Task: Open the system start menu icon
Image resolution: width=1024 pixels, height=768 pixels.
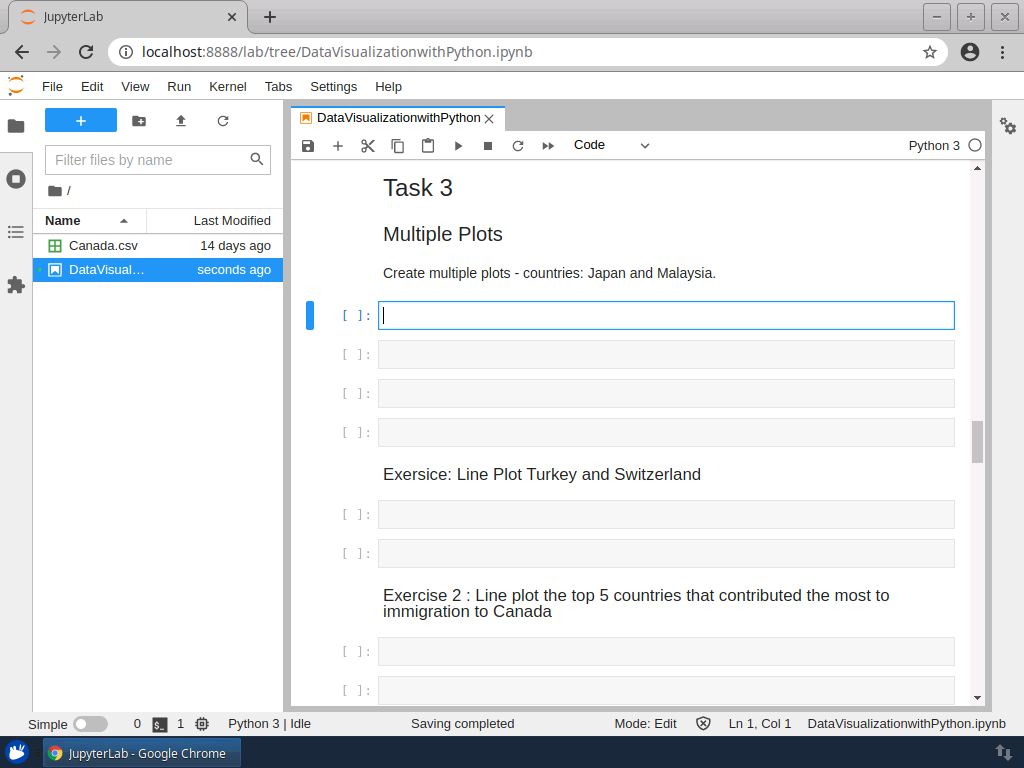Action: [17, 753]
